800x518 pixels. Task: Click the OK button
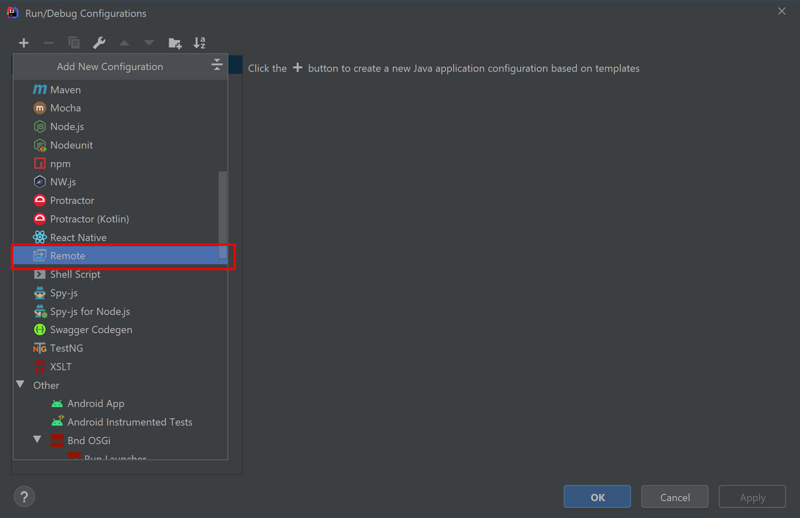point(597,497)
